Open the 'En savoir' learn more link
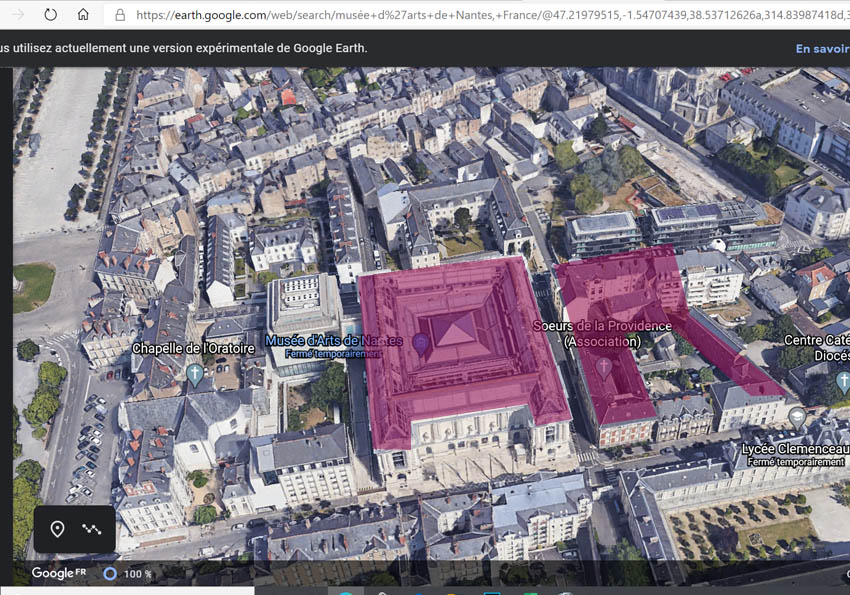Viewport: 850px width, 595px height. (822, 49)
